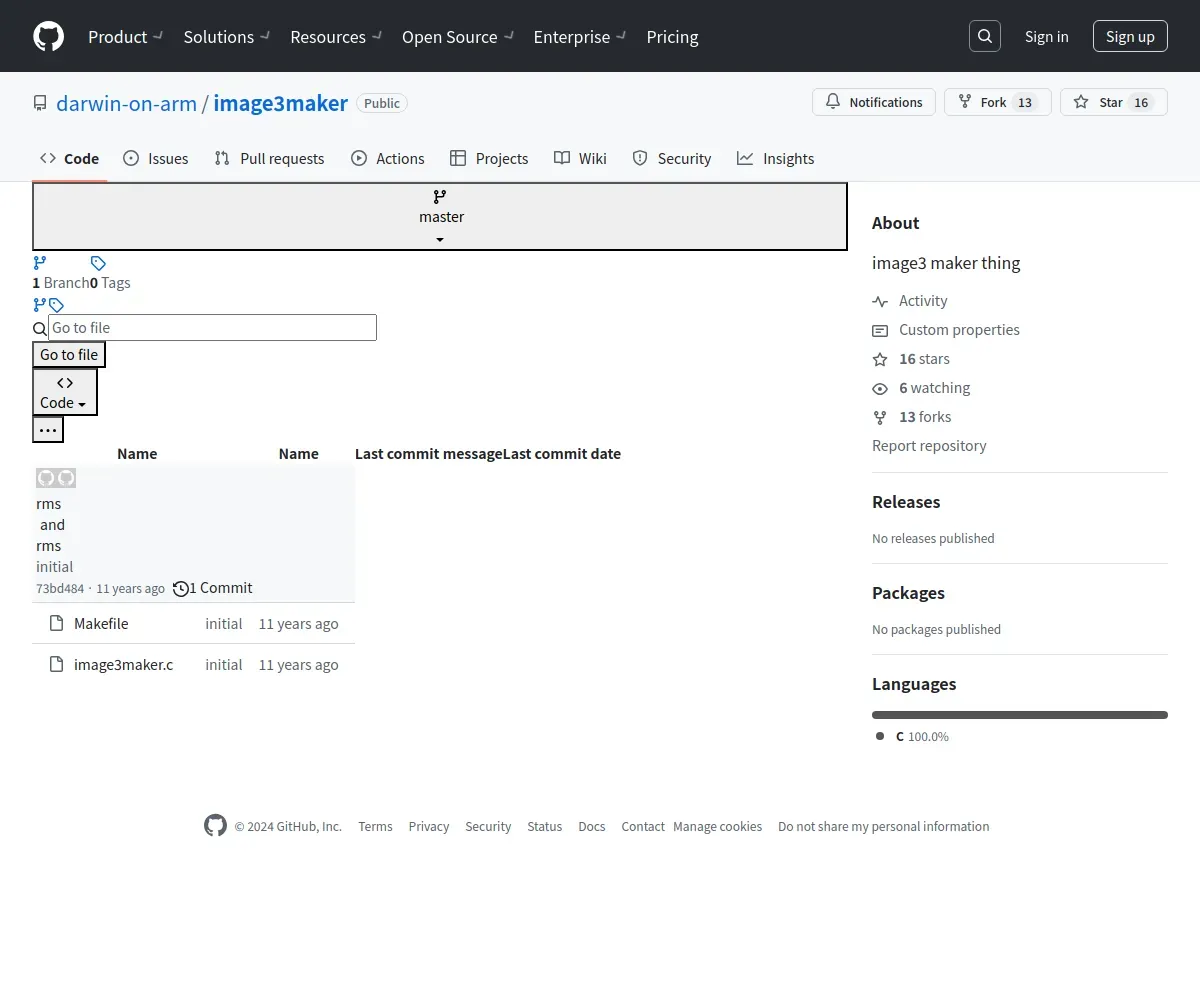1200x1000 pixels.
Task: Switch to the Pull requests tab
Action: [270, 158]
